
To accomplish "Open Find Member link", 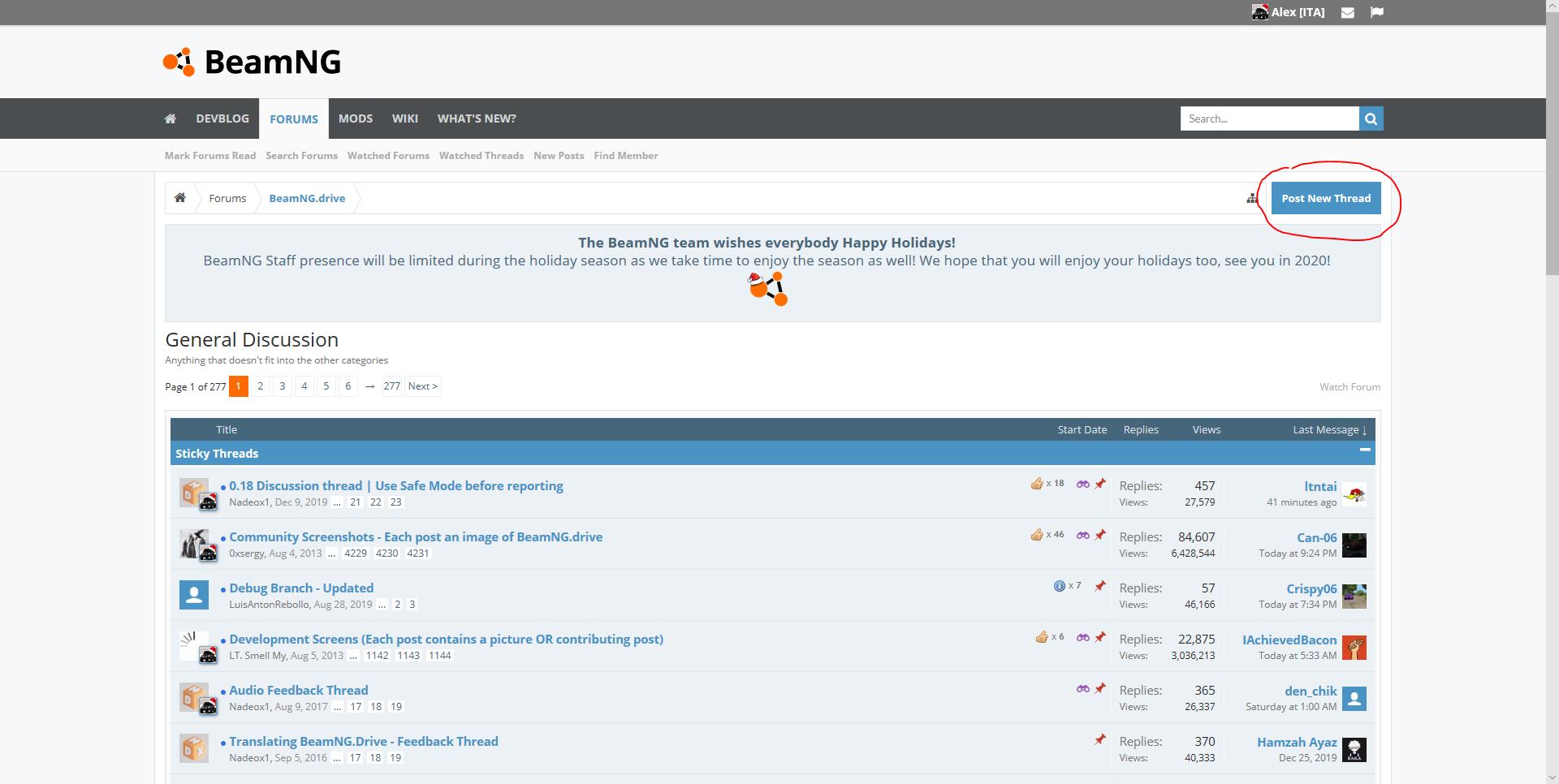I will [x=626, y=156].
